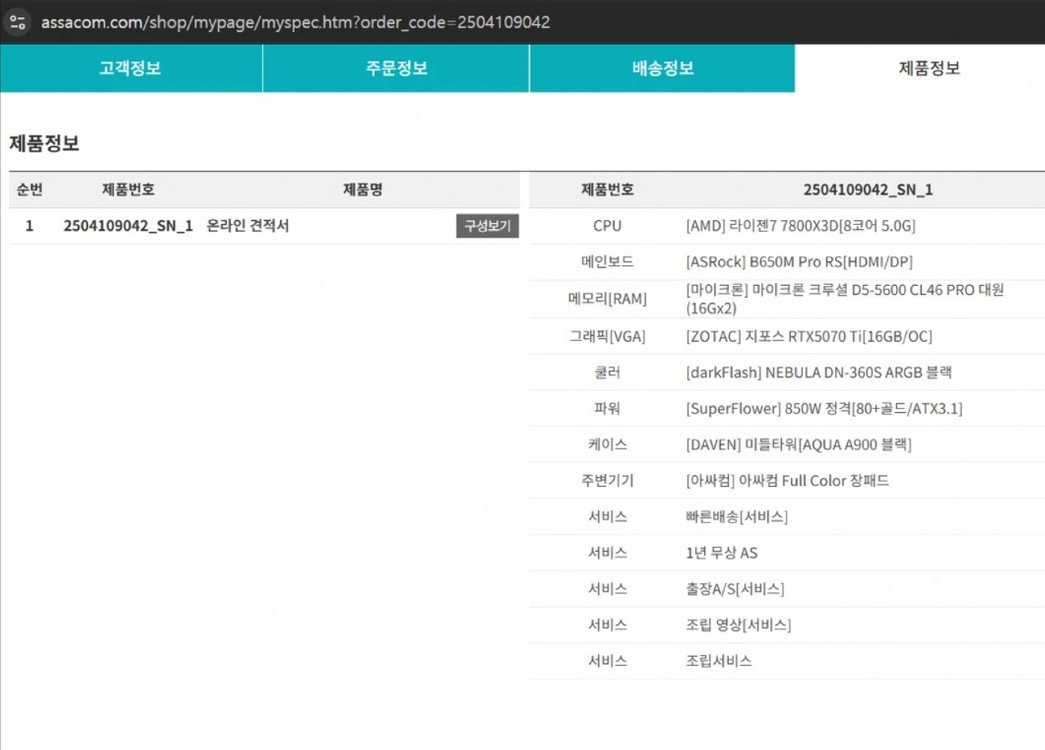The width and height of the screenshot is (1045, 750).
Task: Switch to the 고객정보 tab
Action: pyautogui.click(x=130, y=68)
